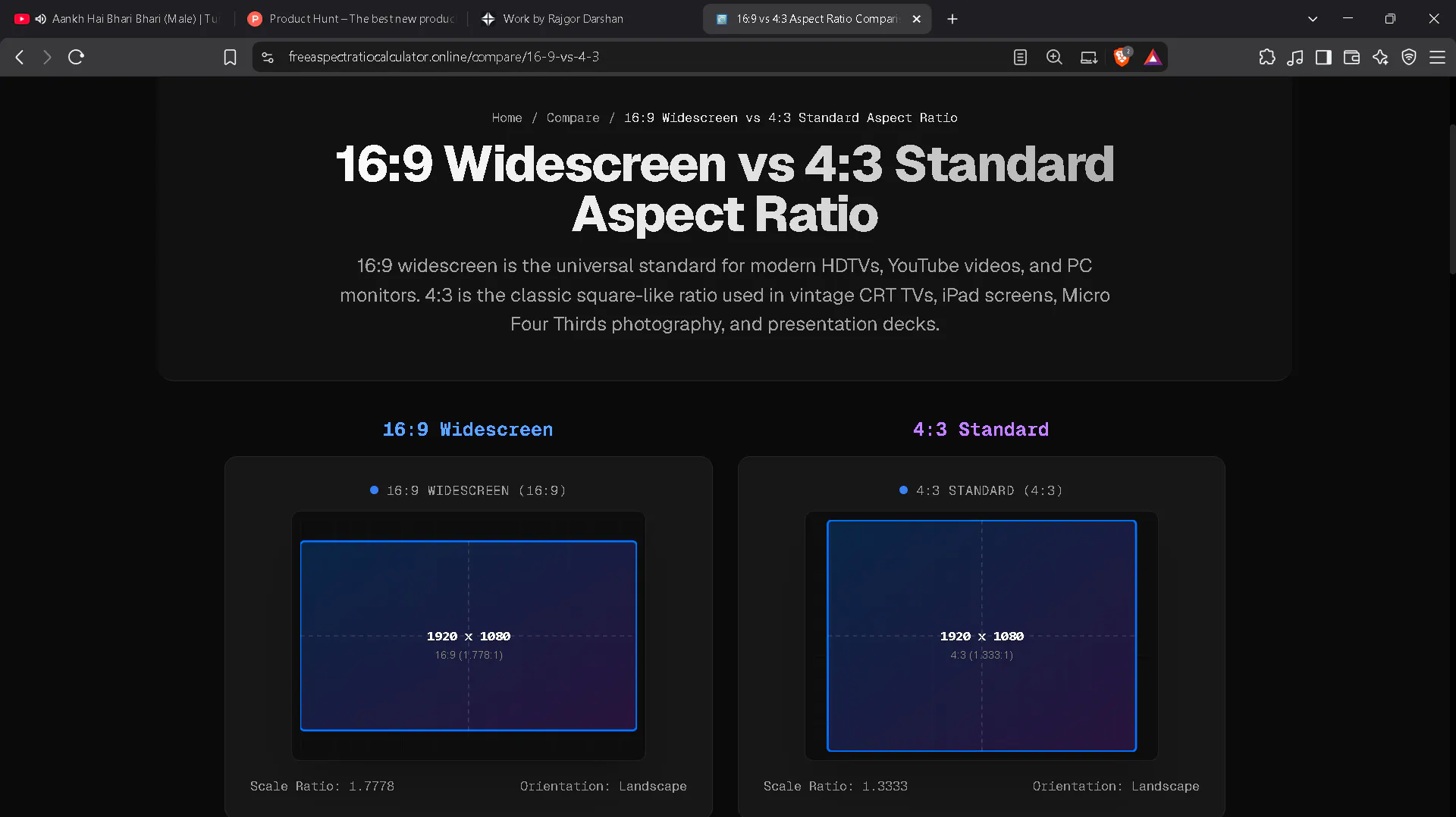
Task: Click the browser forward arrow
Action: point(47,57)
